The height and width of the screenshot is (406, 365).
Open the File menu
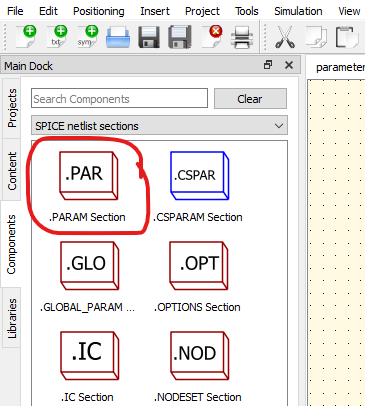[15, 11]
